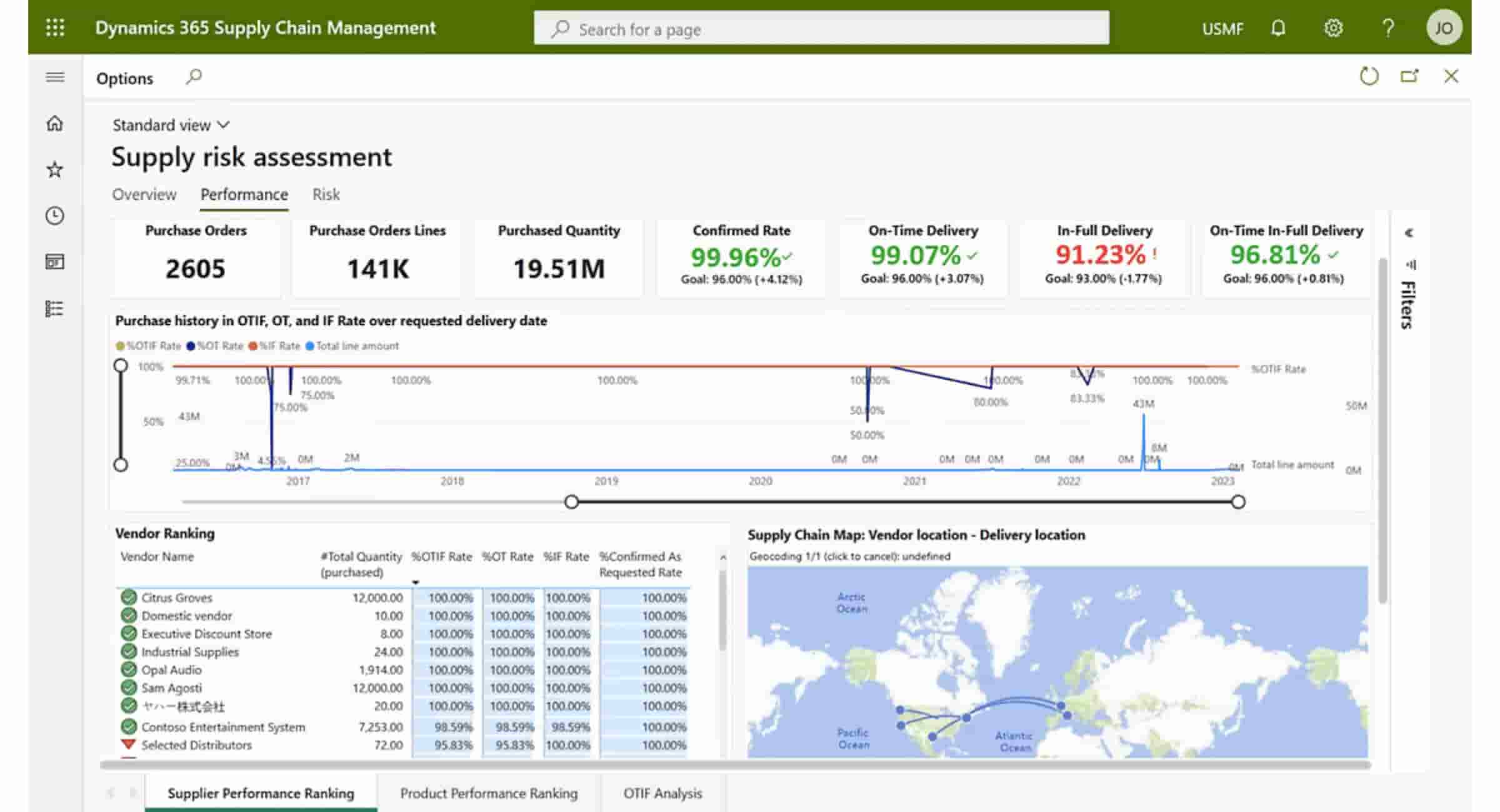Open the OTIF Analysis tab

662,793
